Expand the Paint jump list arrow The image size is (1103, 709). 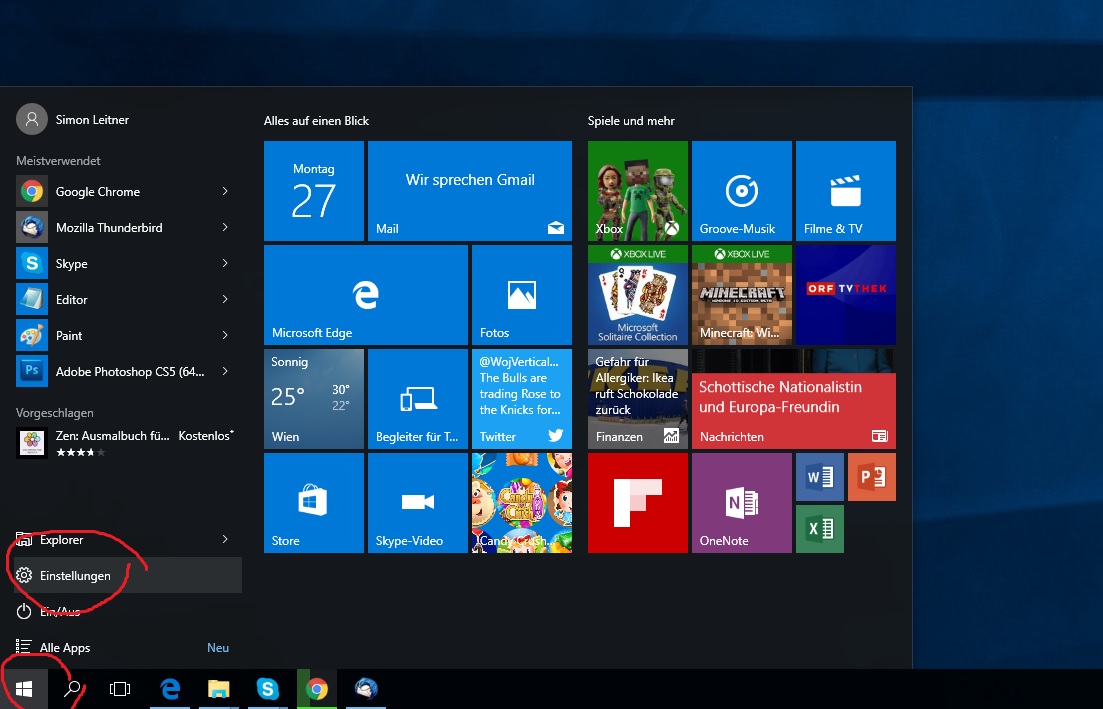(x=225, y=335)
